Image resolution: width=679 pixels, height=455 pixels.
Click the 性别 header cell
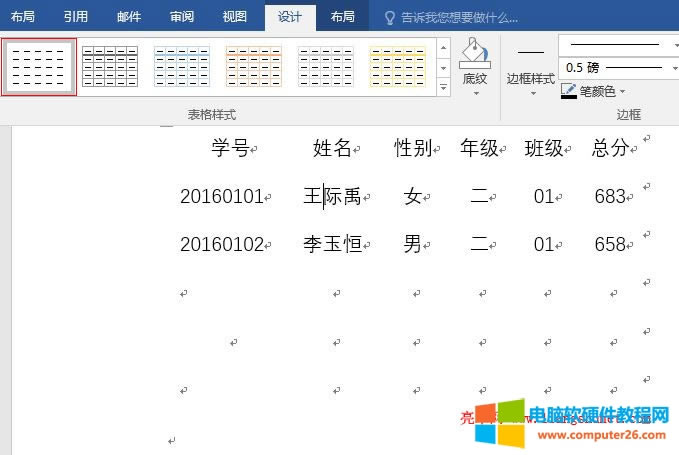point(413,148)
